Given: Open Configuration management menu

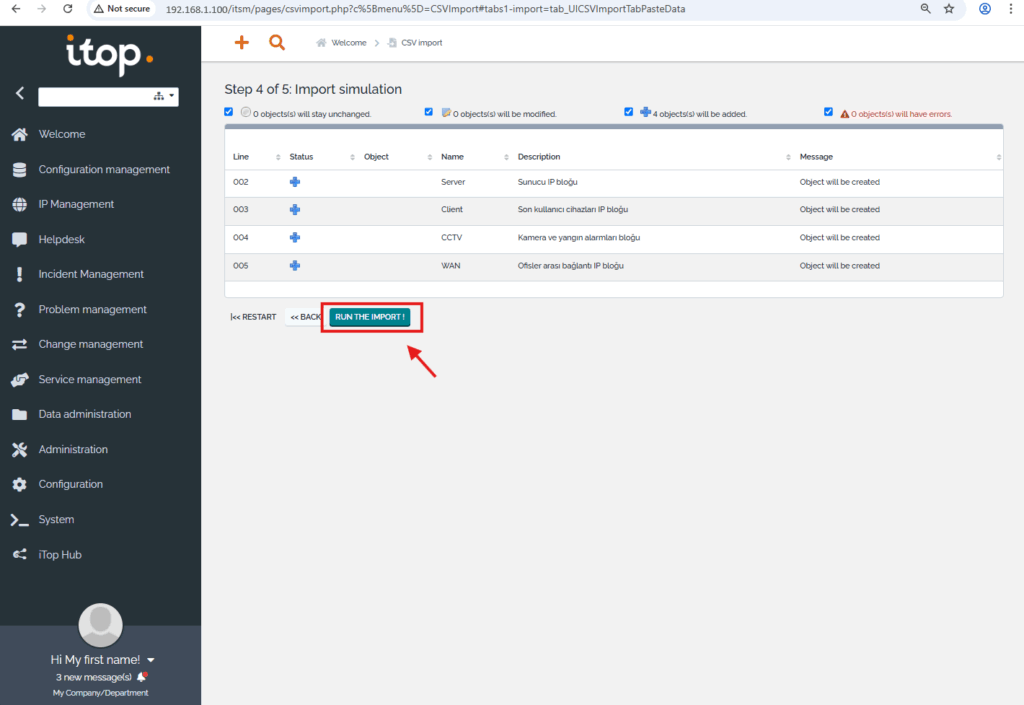Looking at the screenshot, I should click(104, 169).
